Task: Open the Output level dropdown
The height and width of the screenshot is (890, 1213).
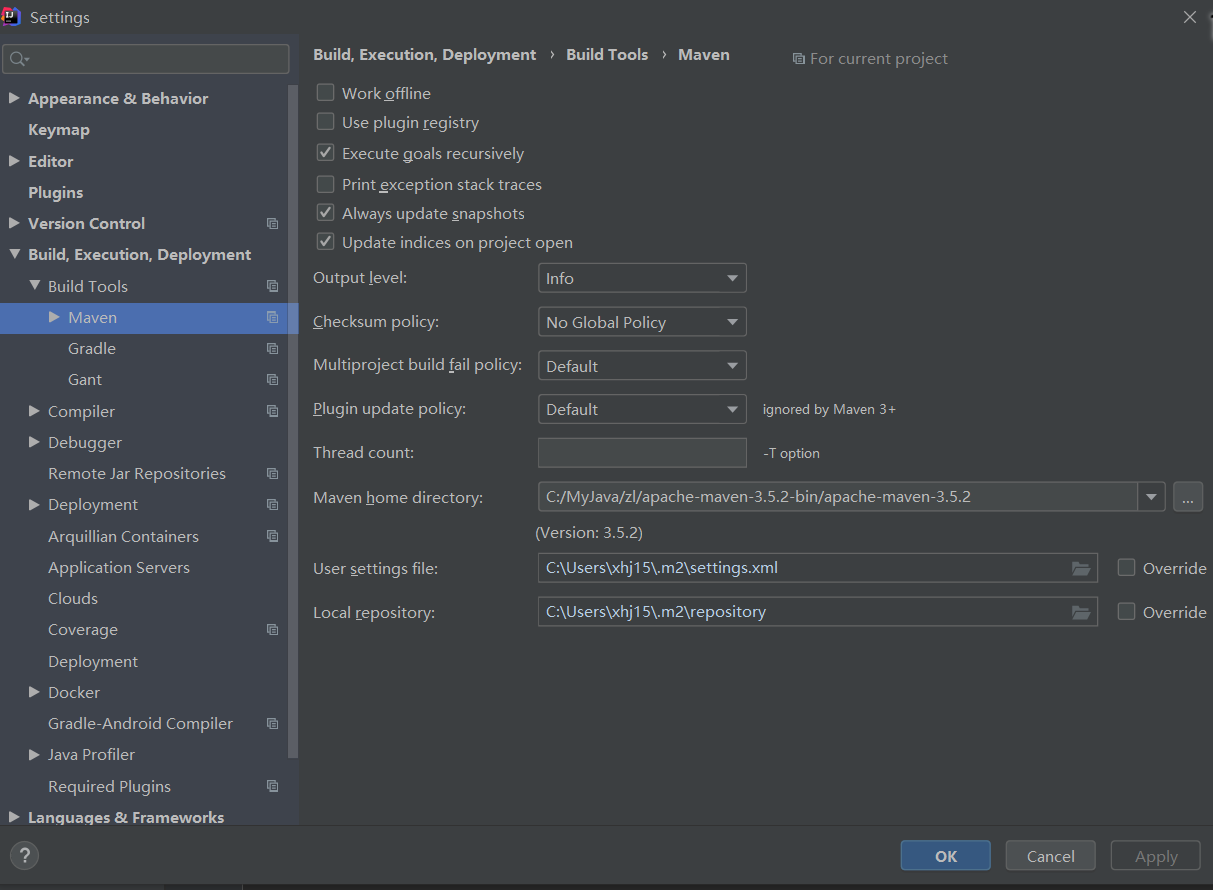Action: click(x=642, y=278)
